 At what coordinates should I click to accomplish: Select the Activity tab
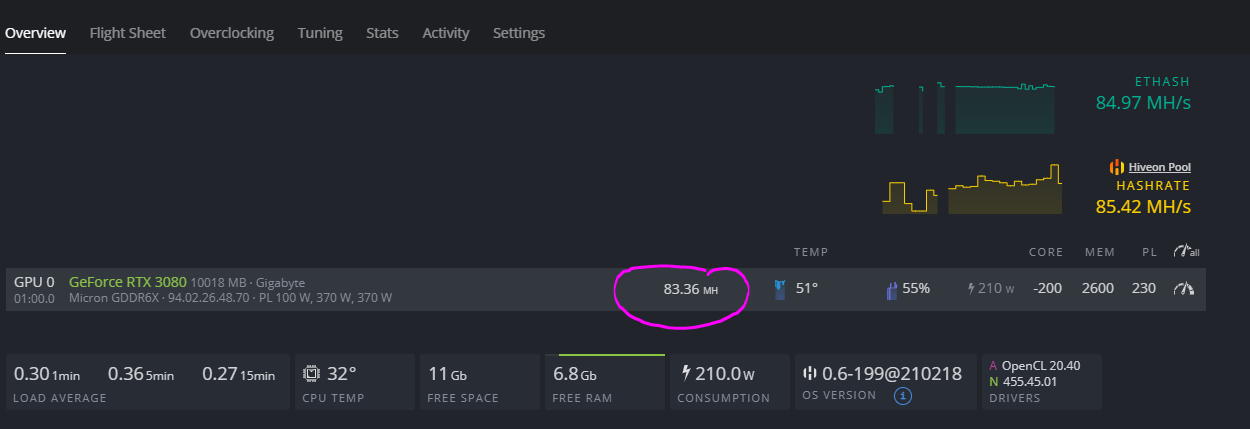[x=446, y=33]
